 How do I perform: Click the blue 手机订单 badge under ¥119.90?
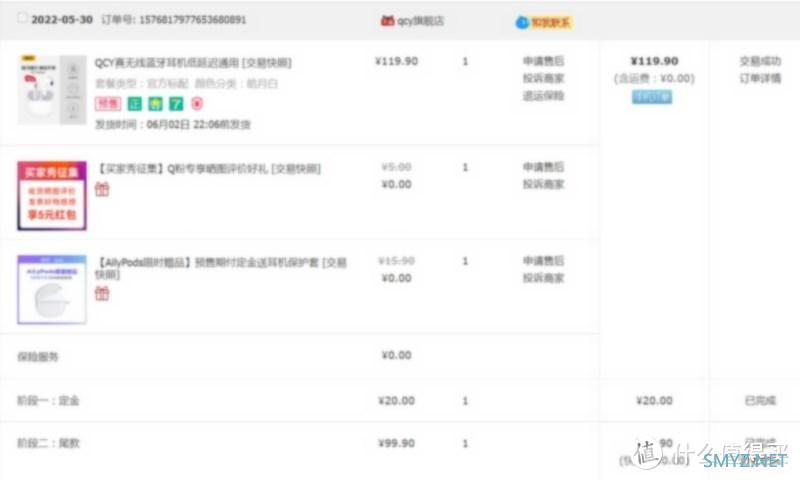[652, 97]
